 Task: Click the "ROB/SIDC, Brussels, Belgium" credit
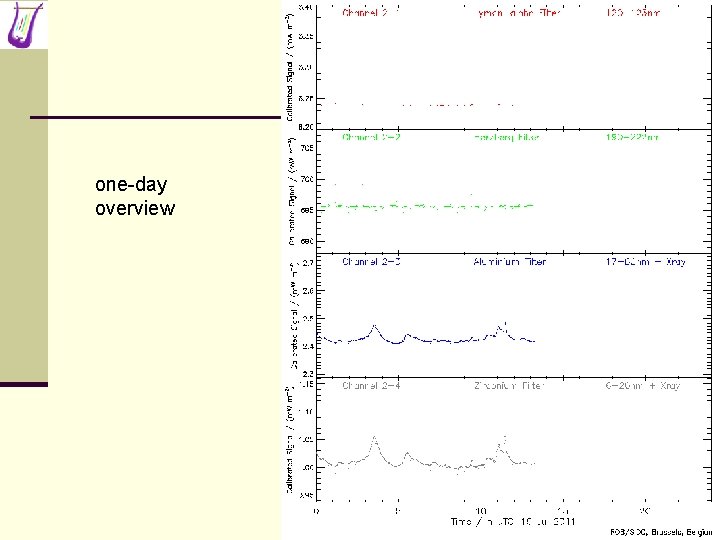[x=661, y=532]
